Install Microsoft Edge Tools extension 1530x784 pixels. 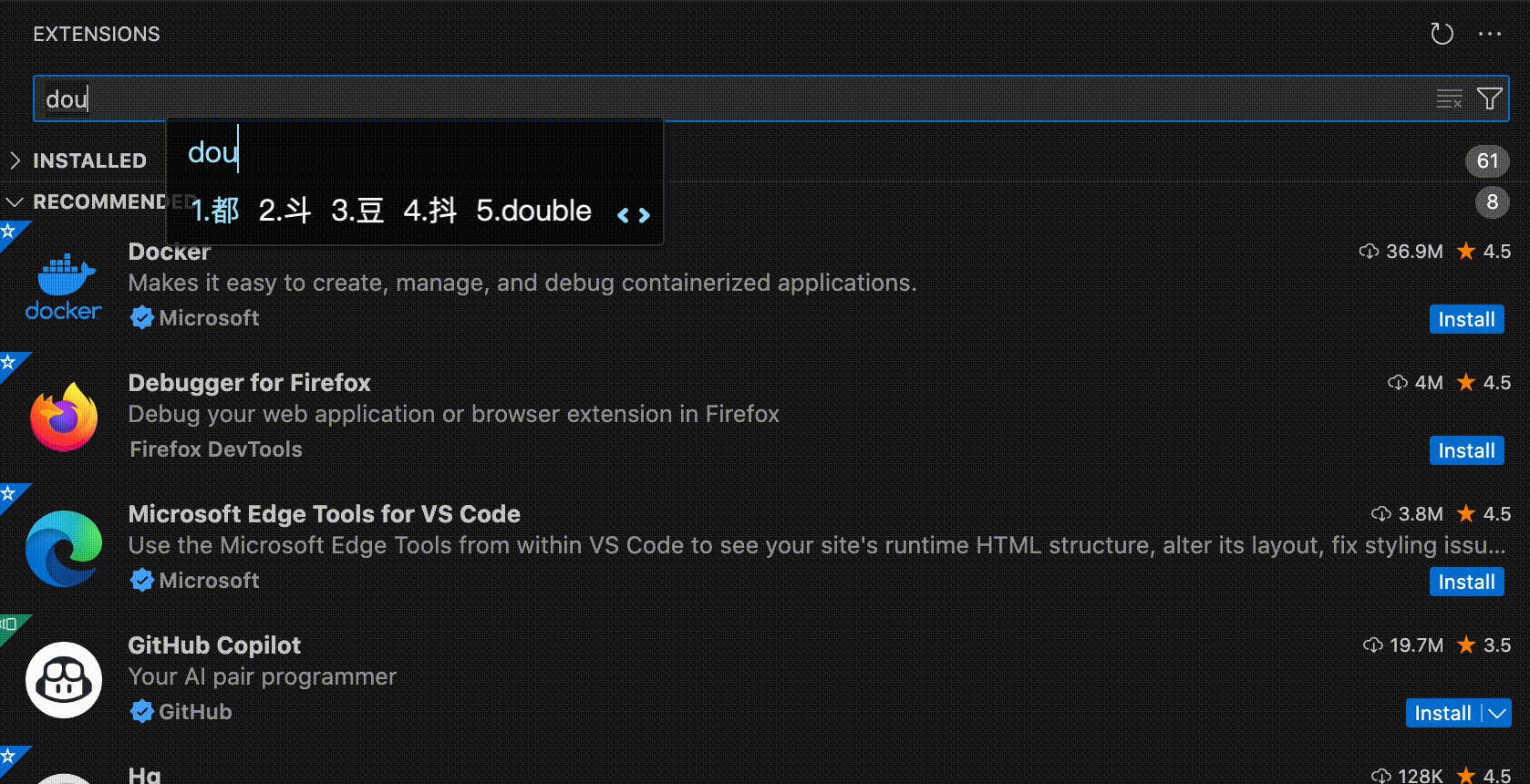pyautogui.click(x=1465, y=582)
